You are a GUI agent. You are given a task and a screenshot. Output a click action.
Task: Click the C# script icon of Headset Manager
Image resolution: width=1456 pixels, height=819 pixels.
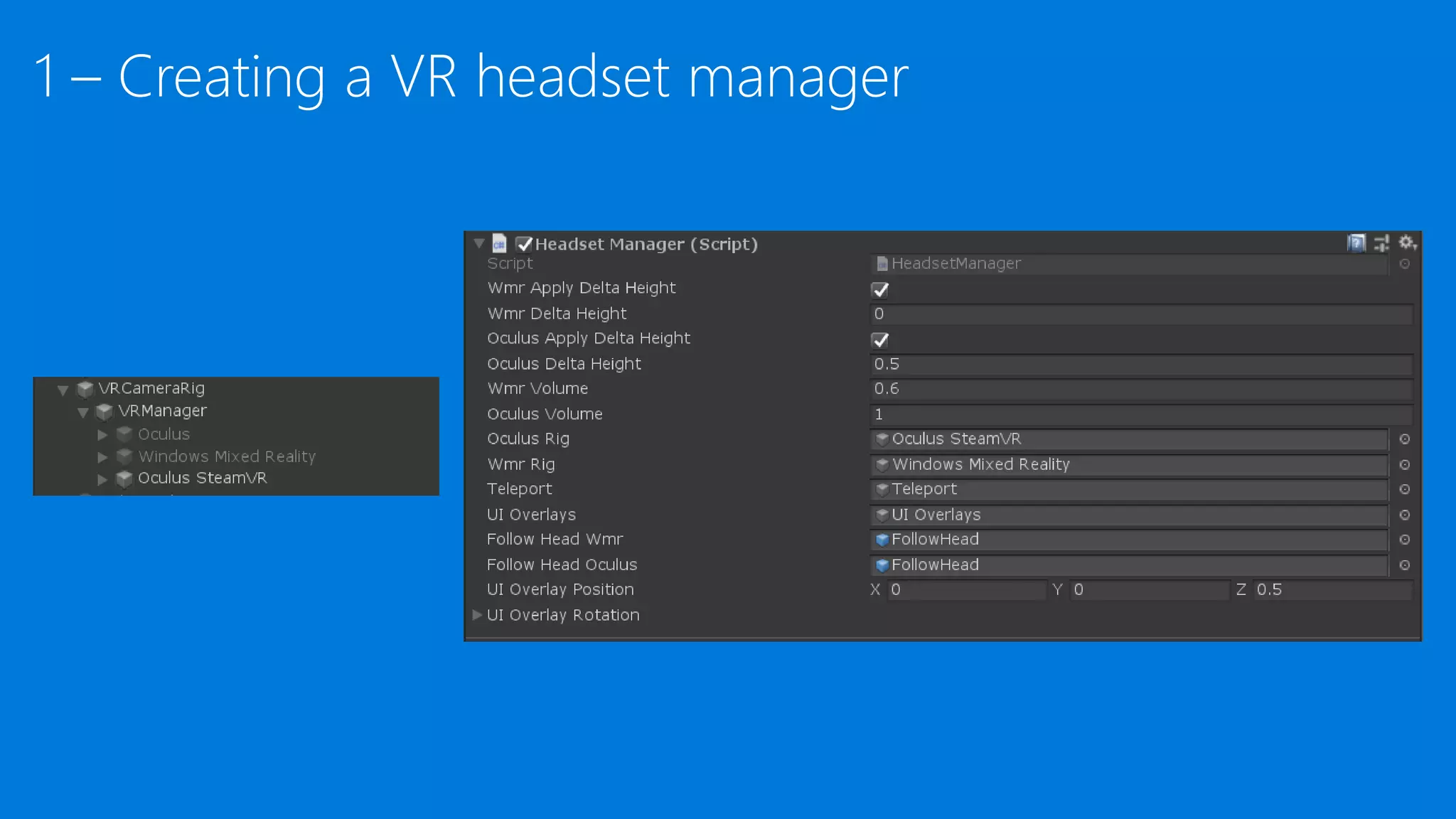(499, 244)
